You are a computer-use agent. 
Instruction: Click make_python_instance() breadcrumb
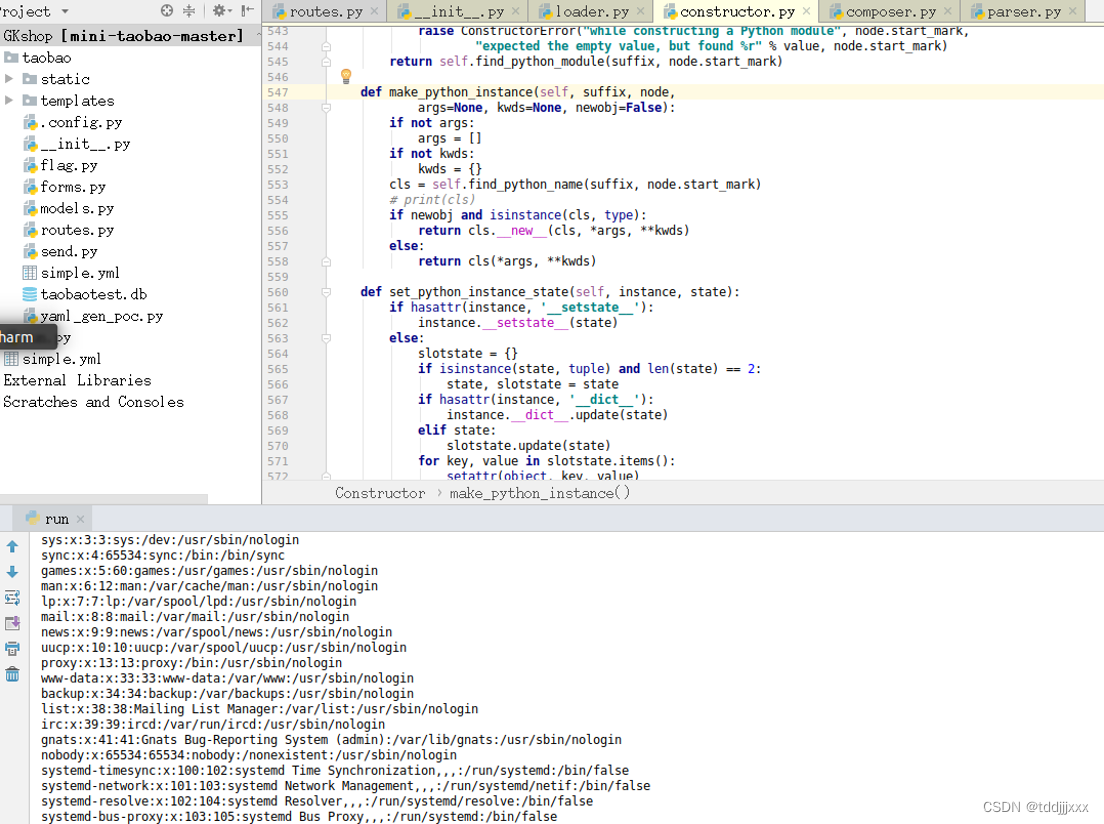tap(540, 493)
